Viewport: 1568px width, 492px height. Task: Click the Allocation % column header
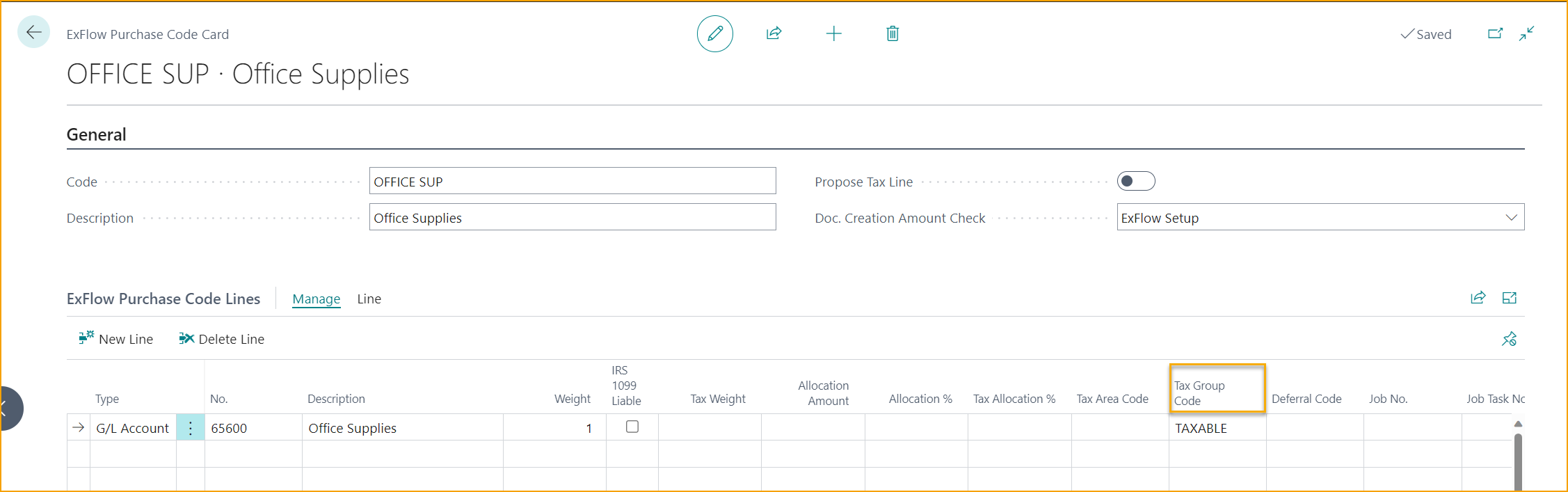920,399
